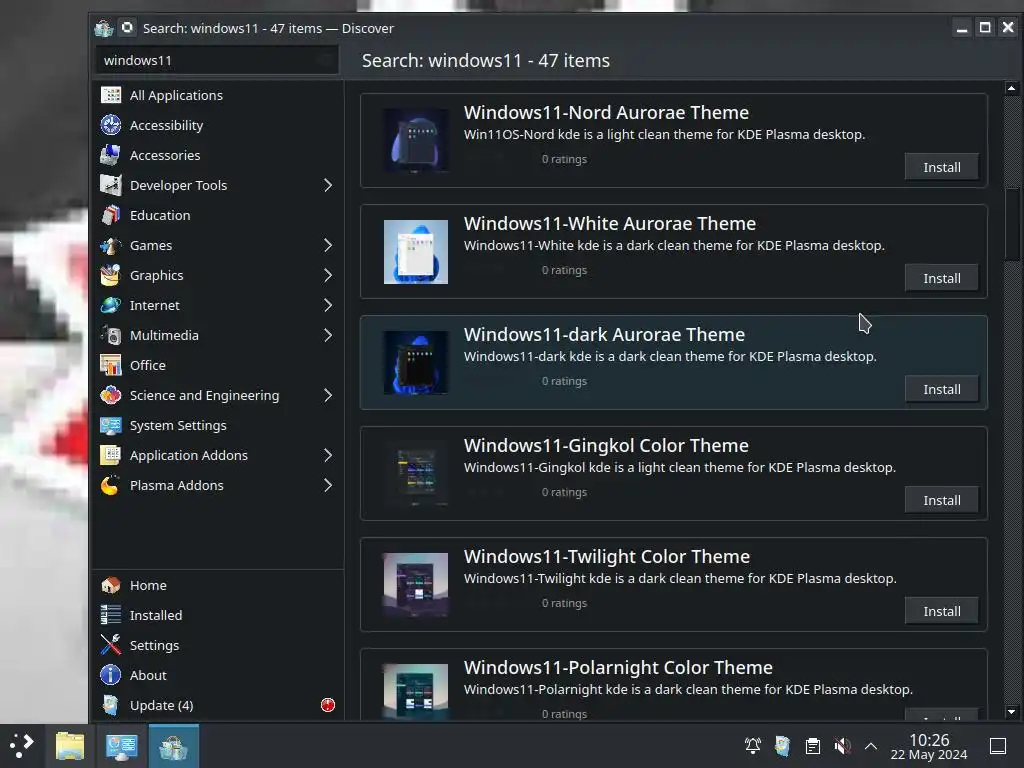Toggle the muted volume tray icon
The height and width of the screenshot is (768, 1024).
[842, 746]
